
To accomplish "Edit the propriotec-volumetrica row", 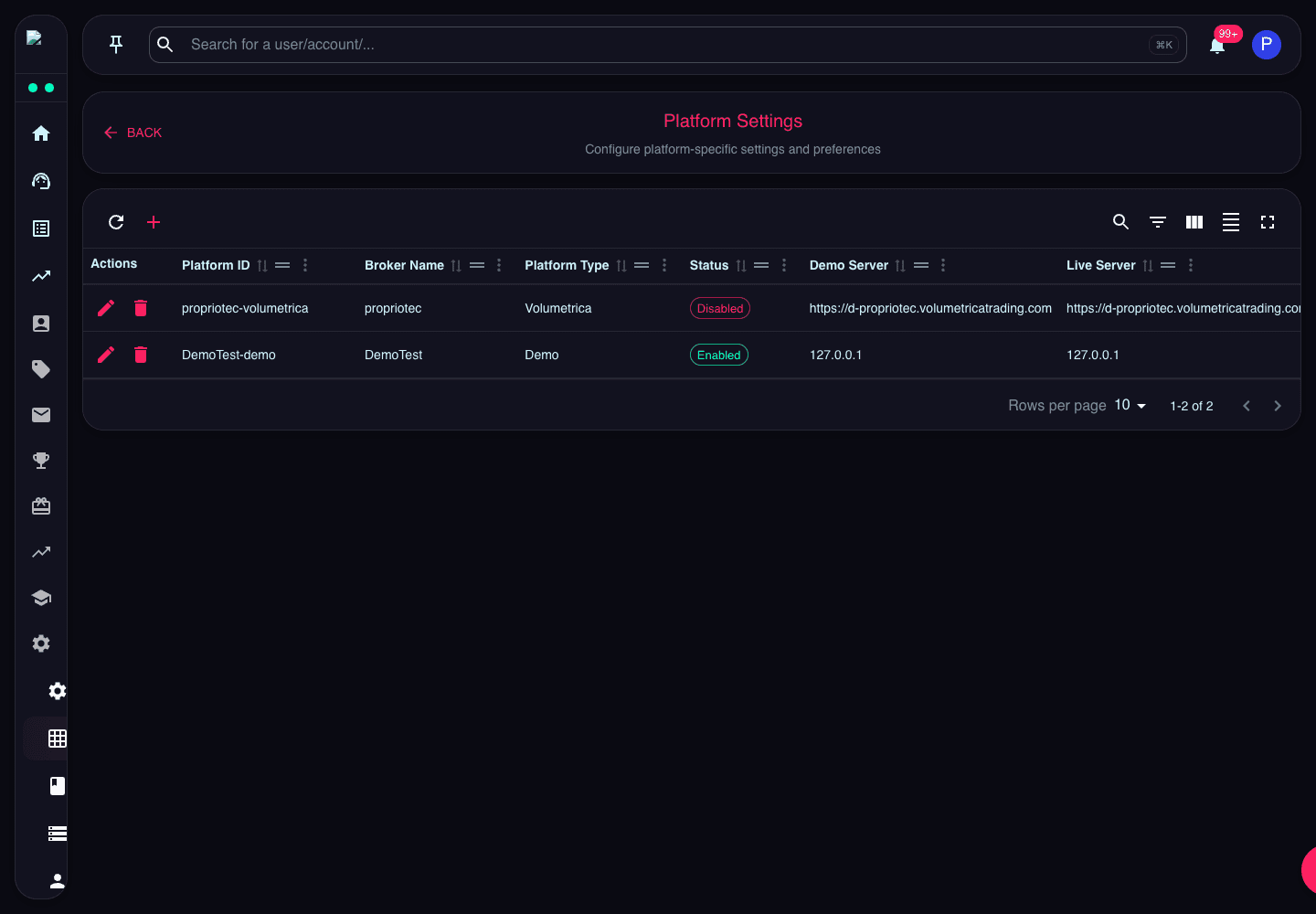I will [x=106, y=308].
